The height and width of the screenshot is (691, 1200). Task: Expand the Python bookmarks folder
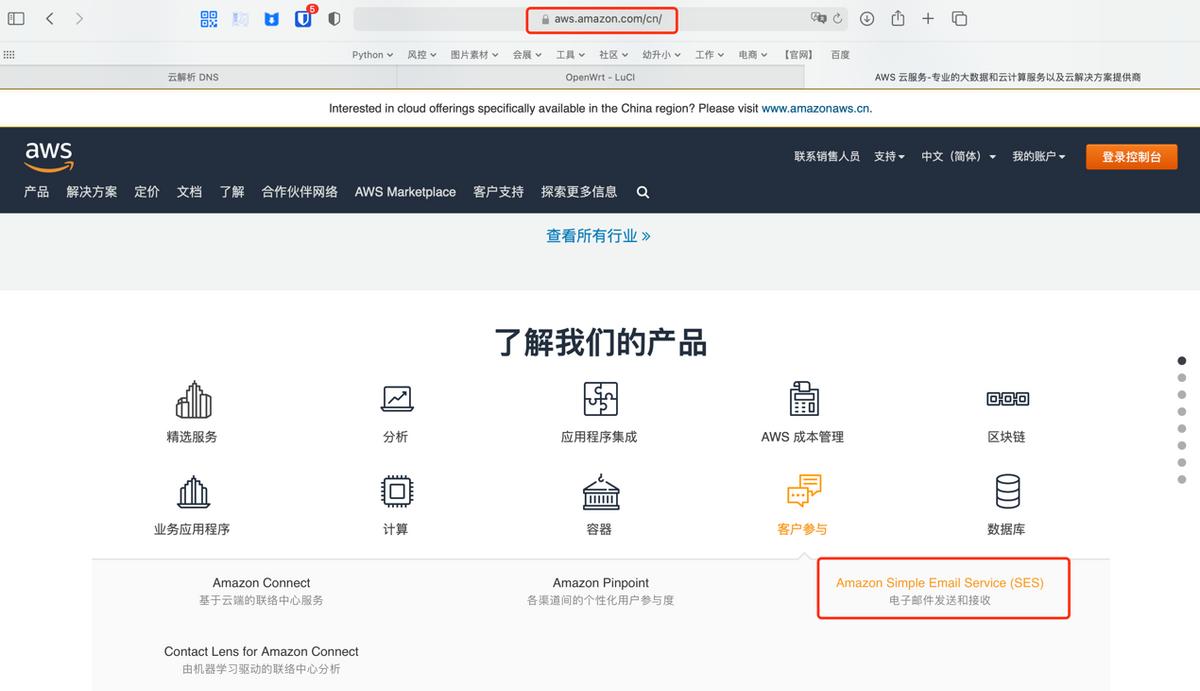[x=372, y=55]
